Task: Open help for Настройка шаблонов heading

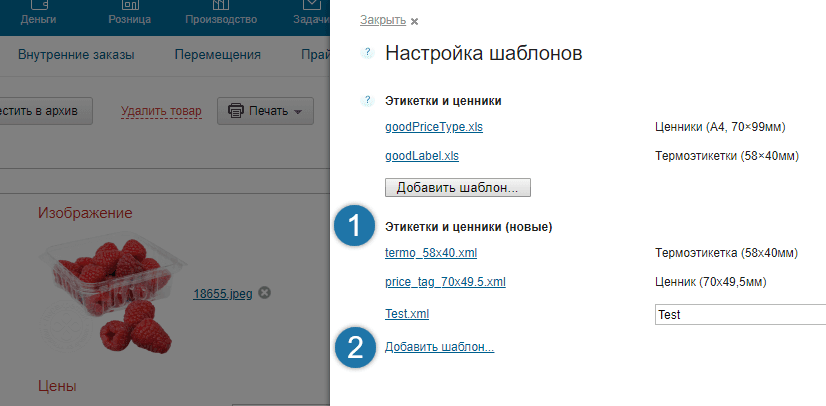Action: point(367,53)
